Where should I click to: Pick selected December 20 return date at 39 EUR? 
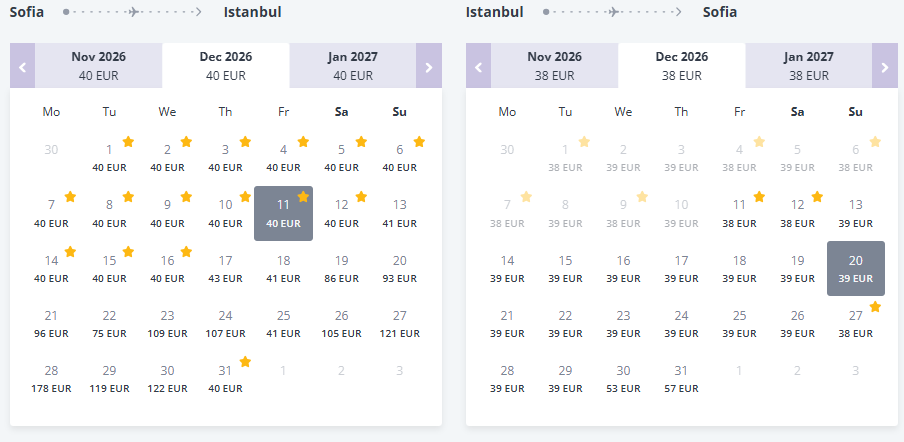[x=856, y=269]
